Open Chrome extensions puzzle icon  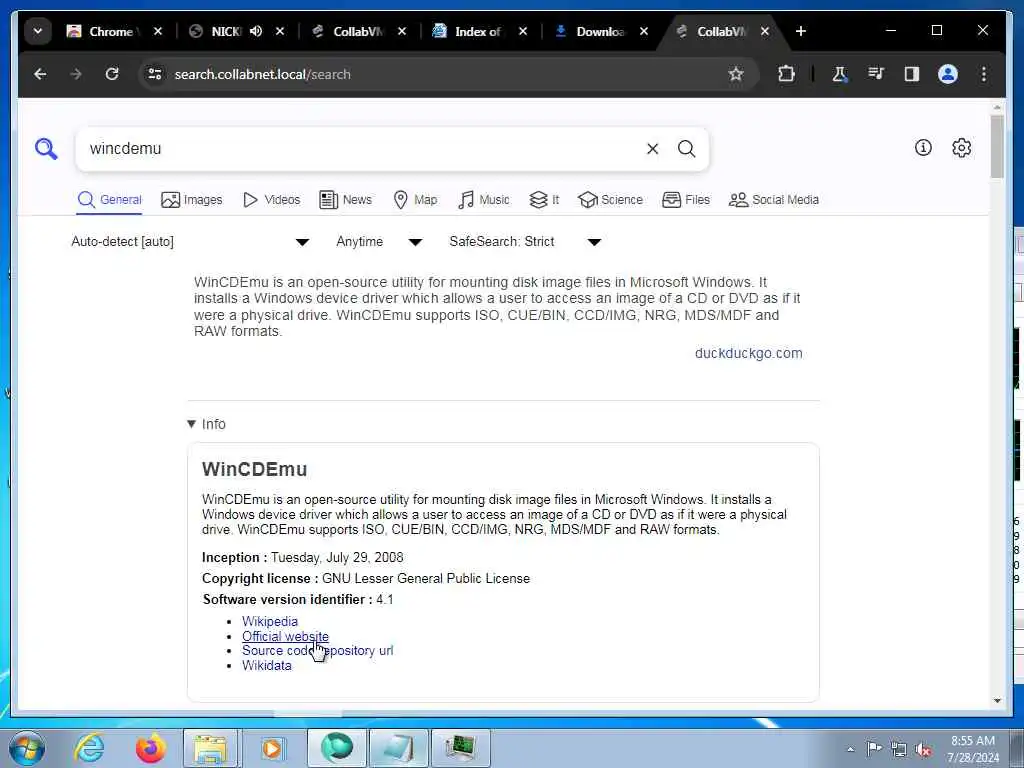pos(787,74)
